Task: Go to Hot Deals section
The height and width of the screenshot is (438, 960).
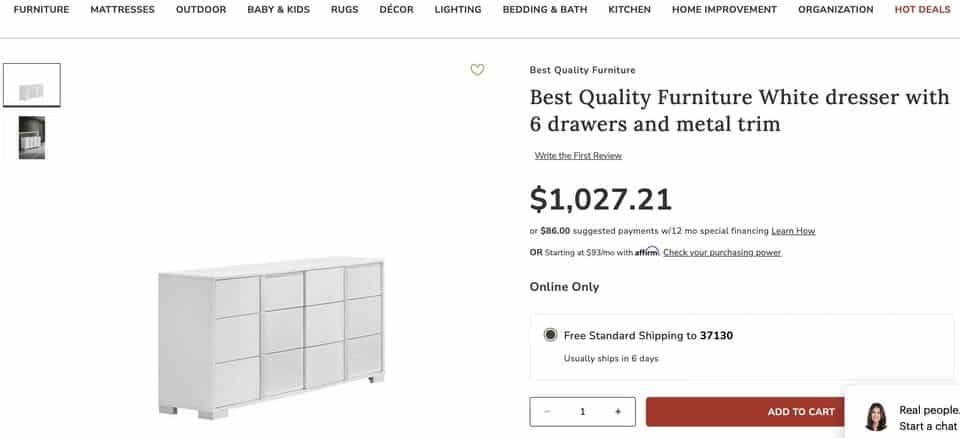Action: [x=922, y=10]
